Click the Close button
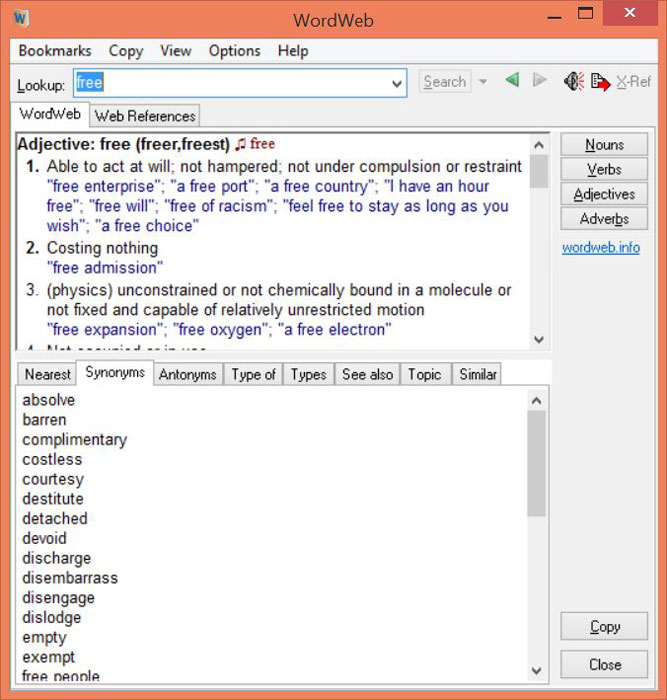Screen dimensions: 667x700 (604, 664)
